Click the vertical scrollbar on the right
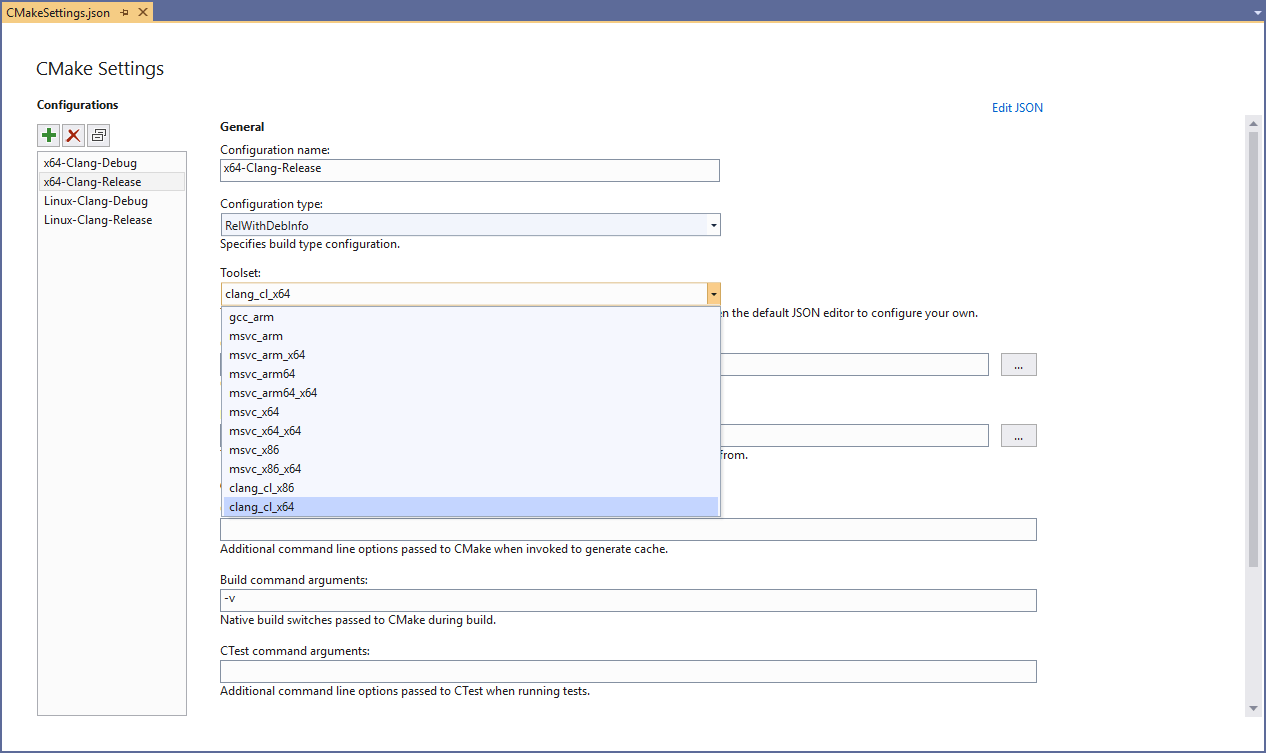This screenshot has height=753, width=1266. pos(1253,300)
